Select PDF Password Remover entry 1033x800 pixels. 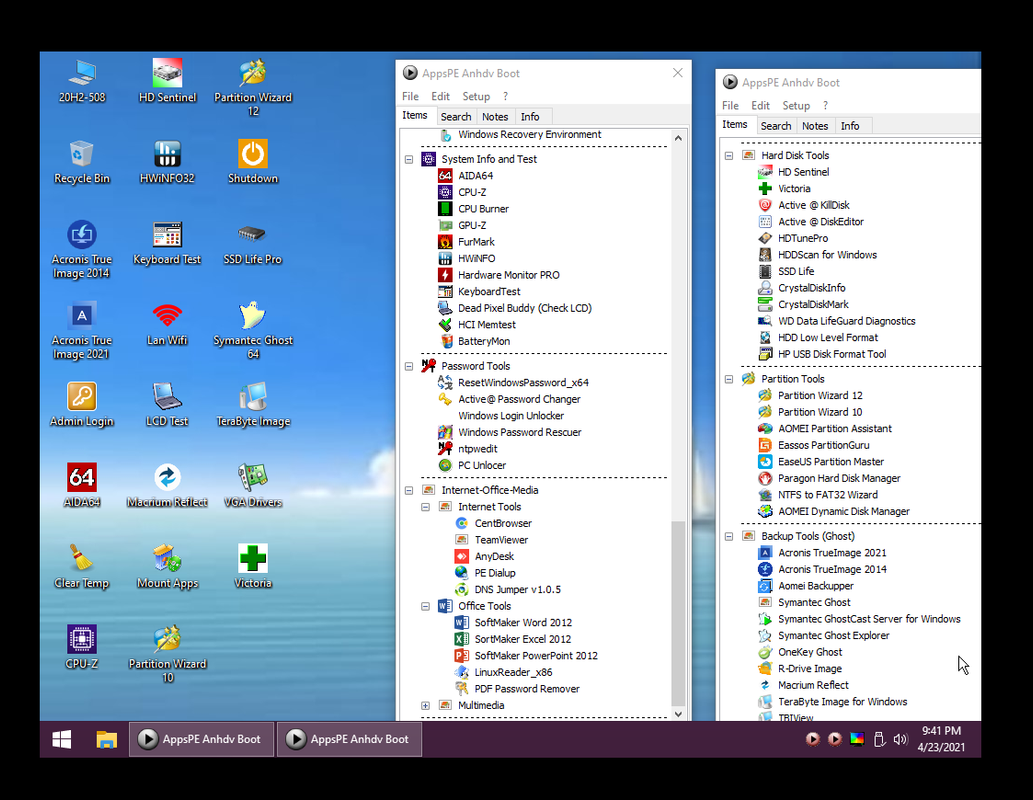pos(527,689)
